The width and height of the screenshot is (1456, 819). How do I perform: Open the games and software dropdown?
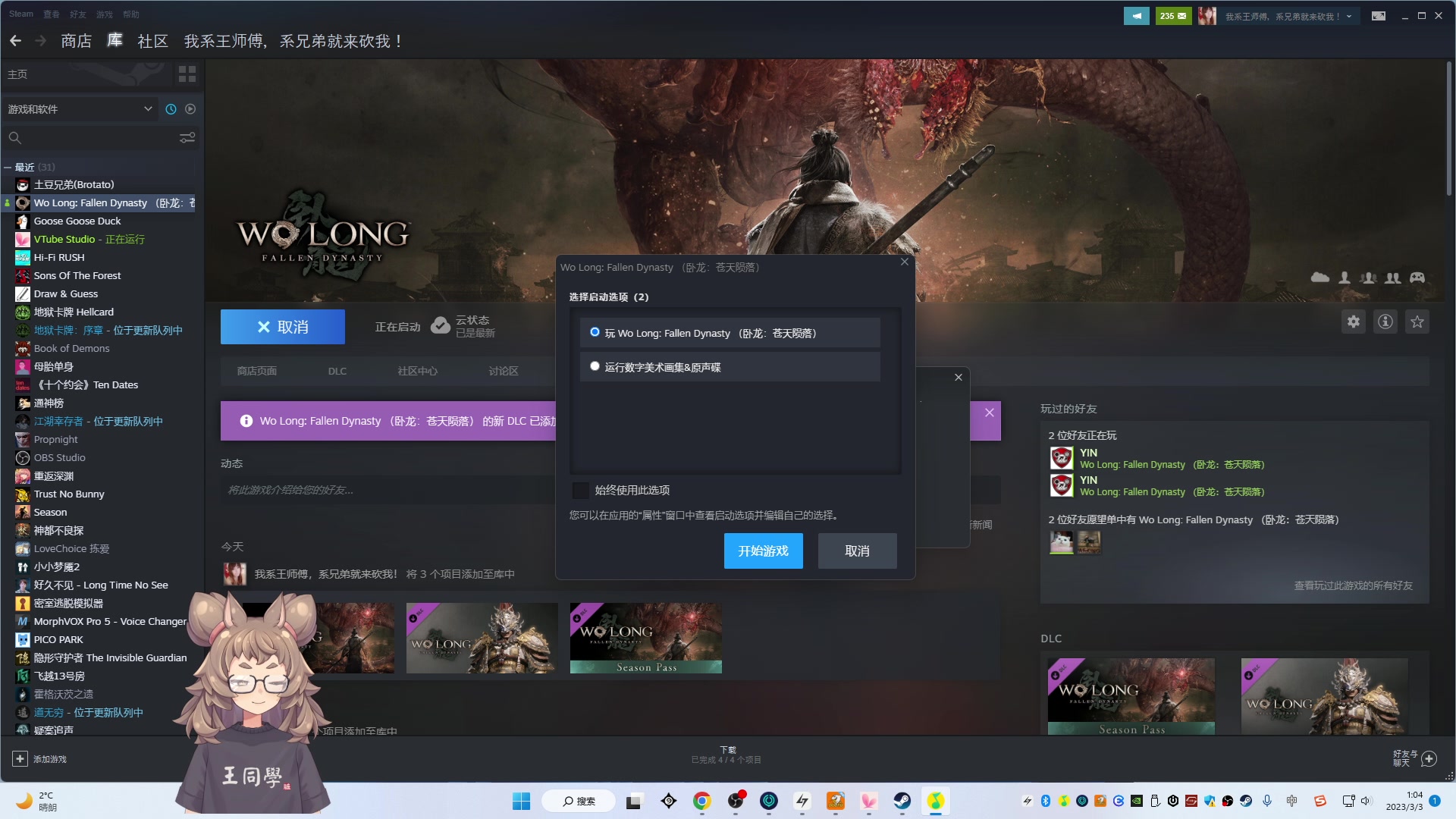(x=80, y=109)
